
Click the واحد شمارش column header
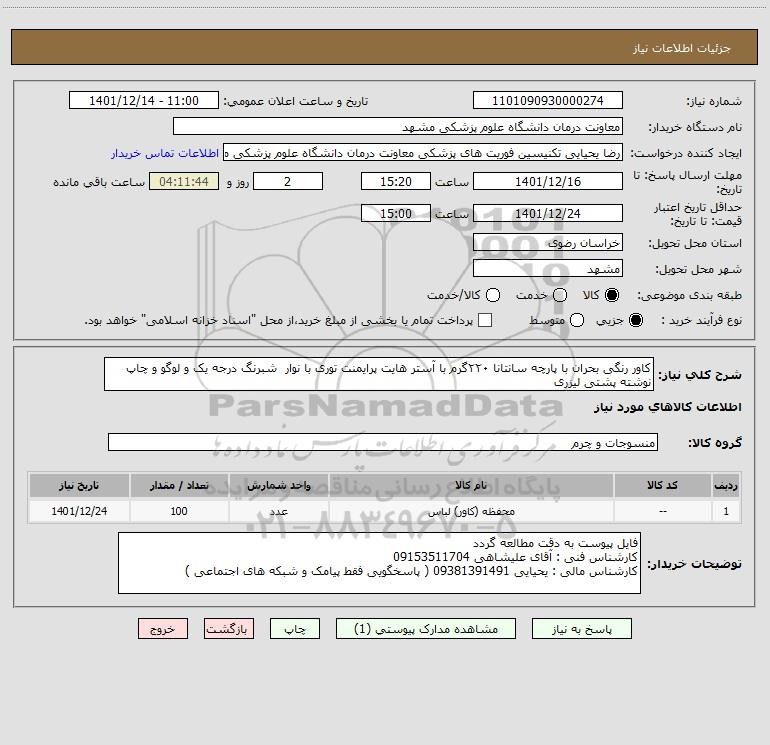coord(278,485)
